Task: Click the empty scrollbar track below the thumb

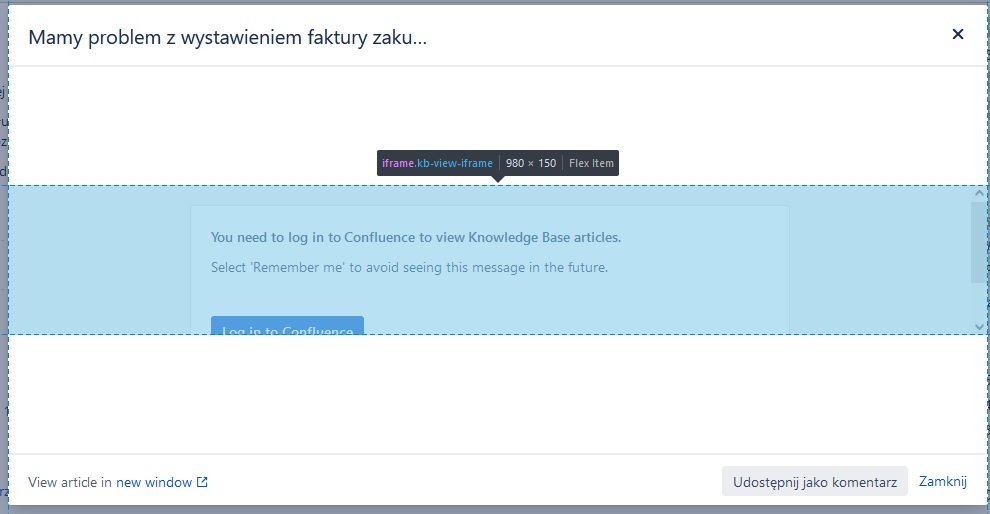Action: 979,302
